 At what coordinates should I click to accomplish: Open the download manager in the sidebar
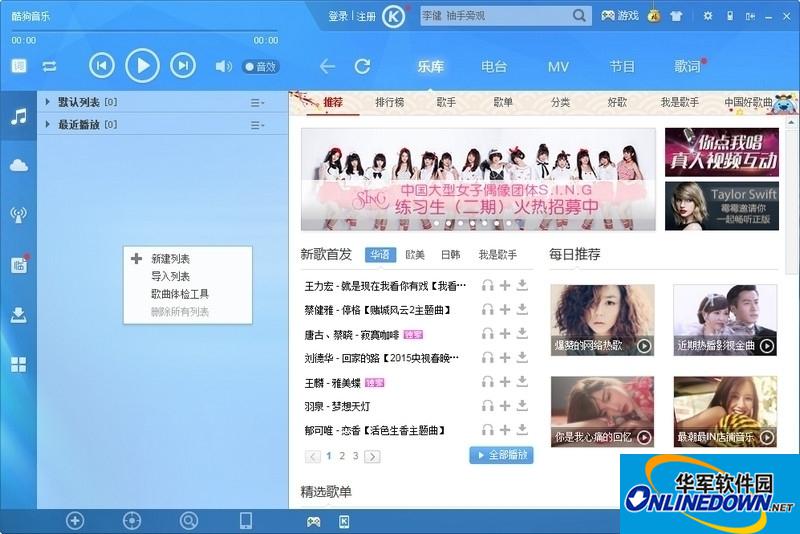coord(18,315)
